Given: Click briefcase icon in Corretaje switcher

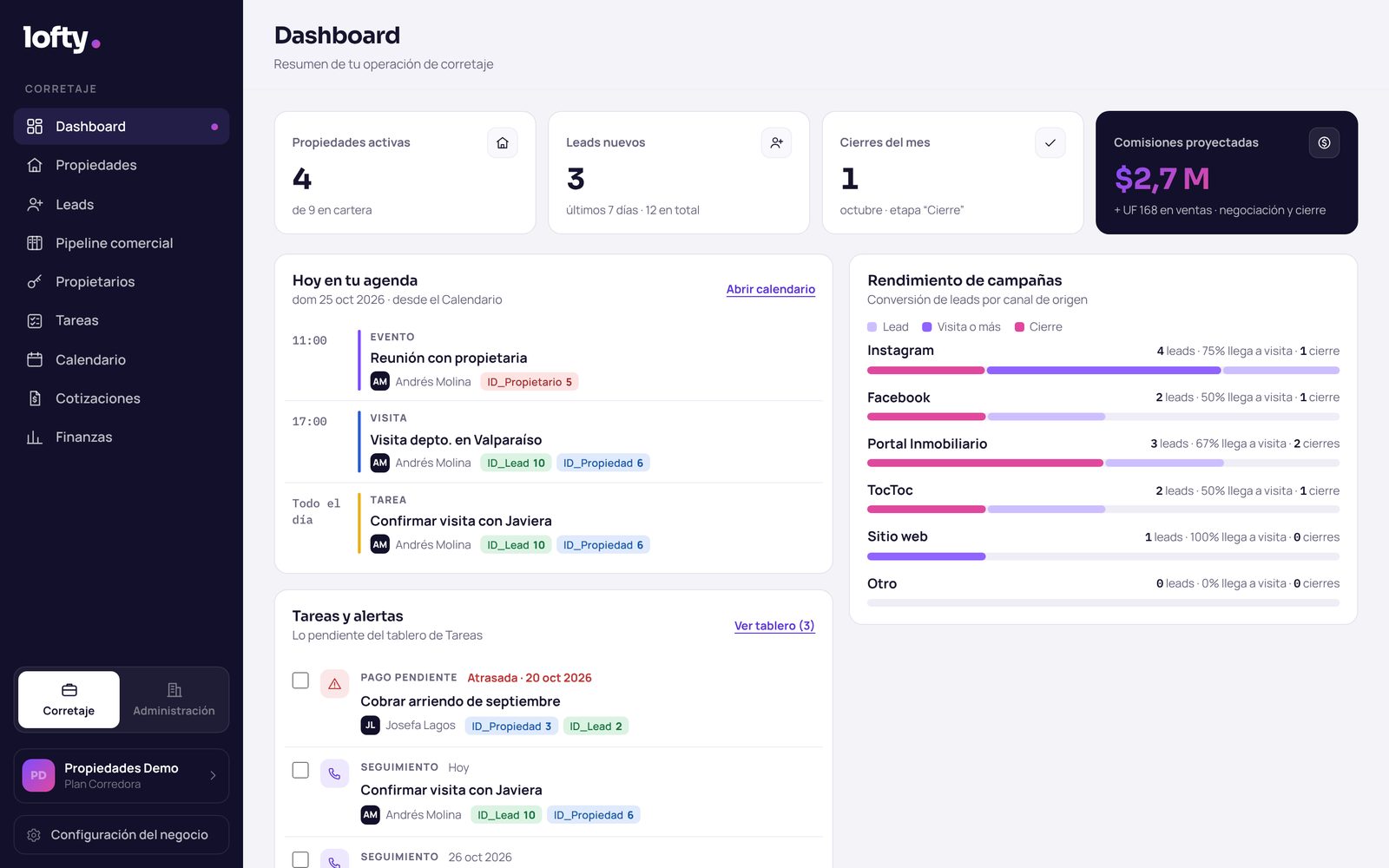Looking at the screenshot, I should (x=69, y=690).
